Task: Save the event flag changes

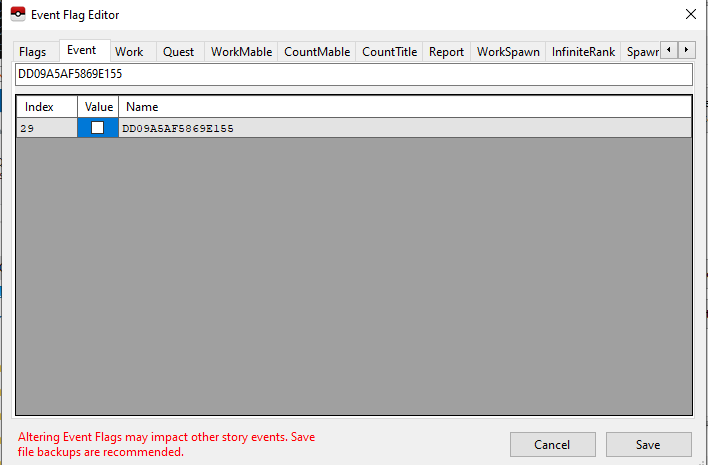Action: [647, 444]
